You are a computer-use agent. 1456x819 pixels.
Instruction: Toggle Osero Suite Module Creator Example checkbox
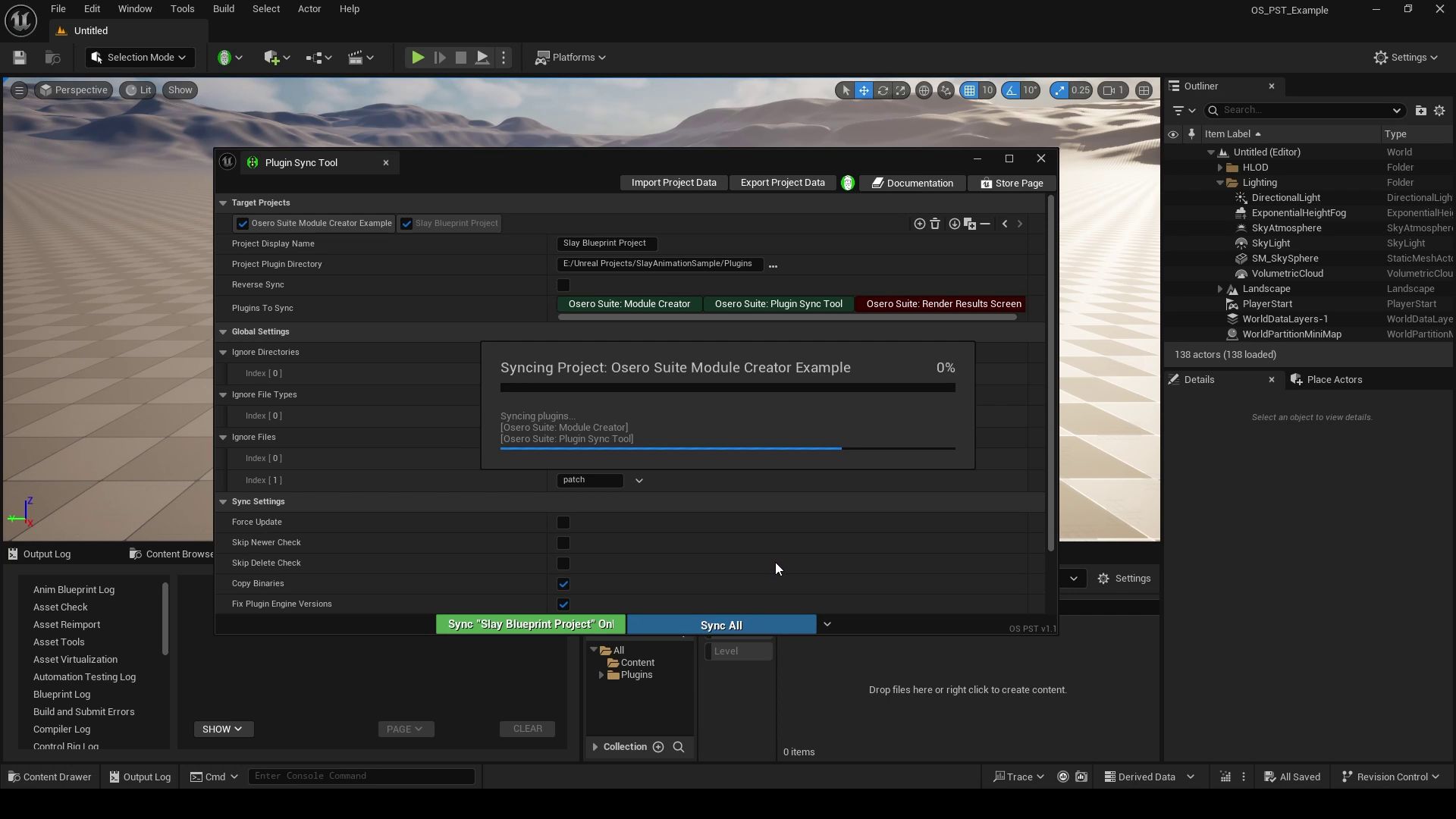click(243, 224)
